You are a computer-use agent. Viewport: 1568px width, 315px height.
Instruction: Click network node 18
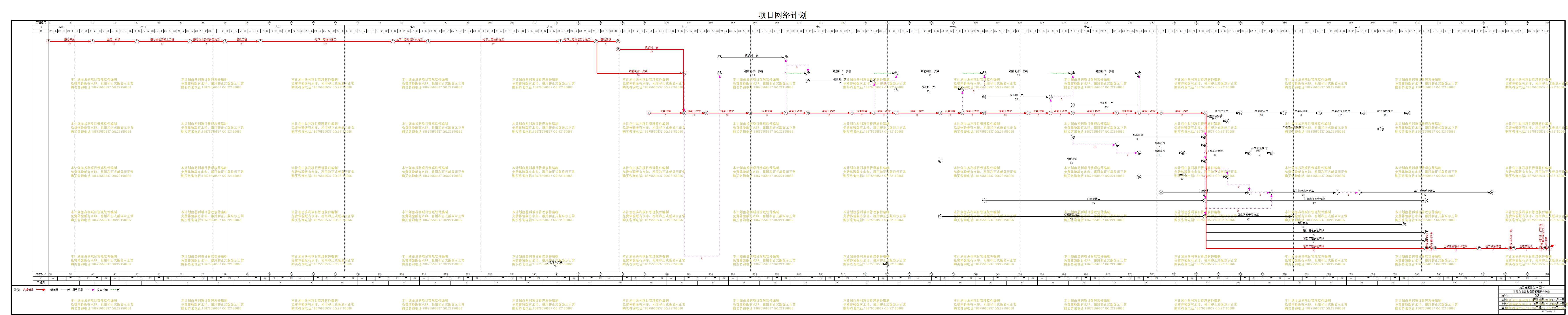click(x=720, y=73)
